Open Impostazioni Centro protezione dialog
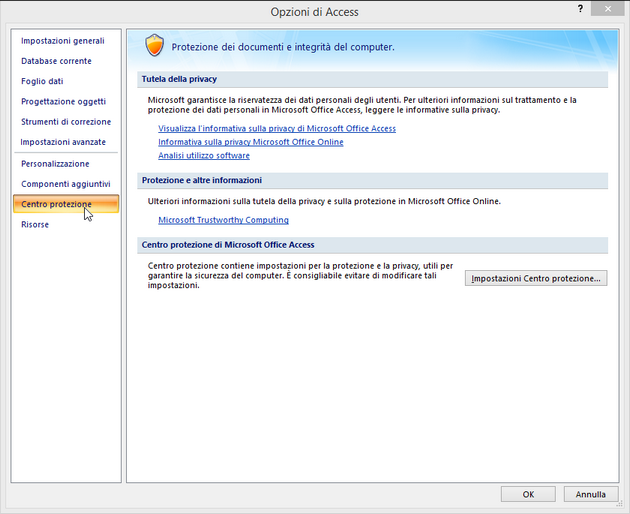This screenshot has height=514, width=630. coord(536,278)
